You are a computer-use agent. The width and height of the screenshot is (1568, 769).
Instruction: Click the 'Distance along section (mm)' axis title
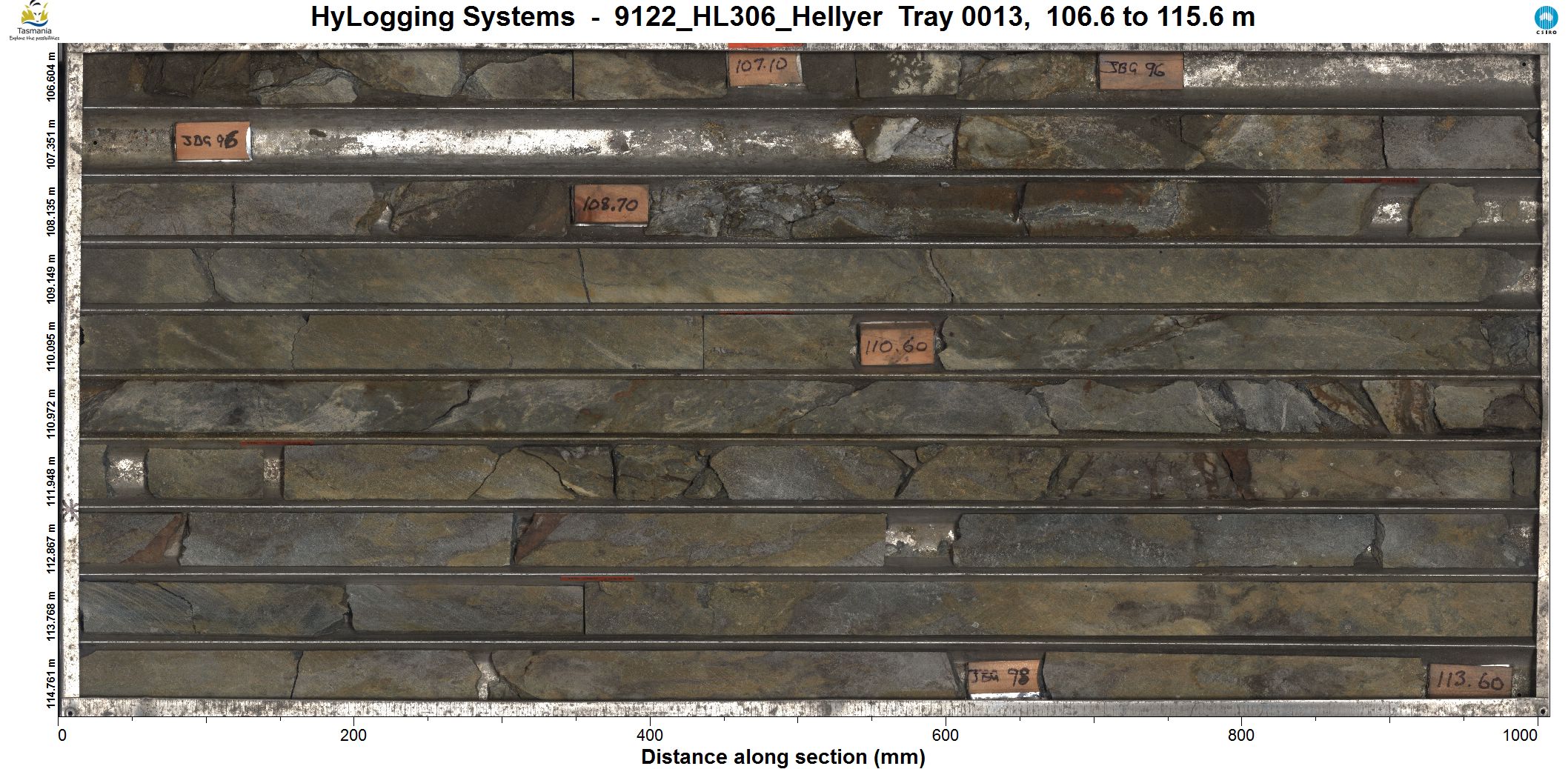783,756
